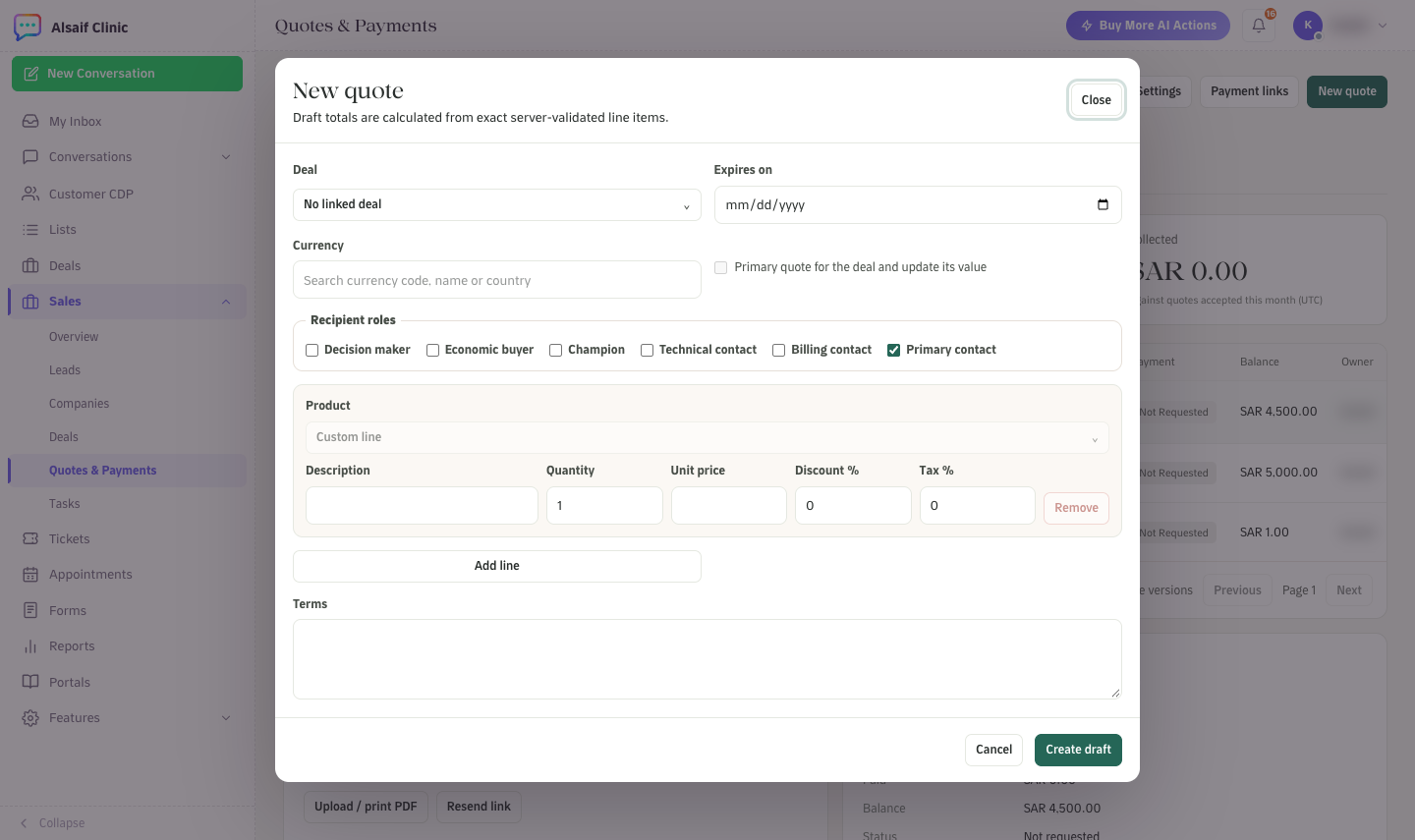Click the user avatar K icon

click(x=1308, y=26)
